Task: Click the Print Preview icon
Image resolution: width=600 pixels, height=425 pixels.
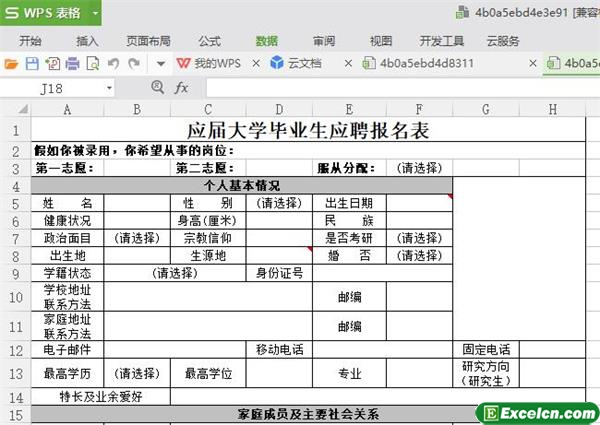Action: coord(93,64)
